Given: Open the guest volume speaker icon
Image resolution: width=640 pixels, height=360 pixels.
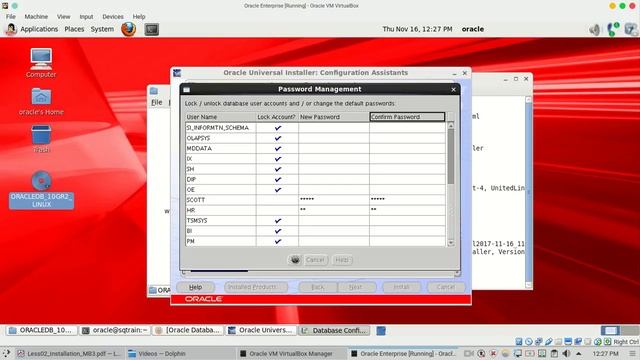Looking at the screenshot, I should [595, 29].
